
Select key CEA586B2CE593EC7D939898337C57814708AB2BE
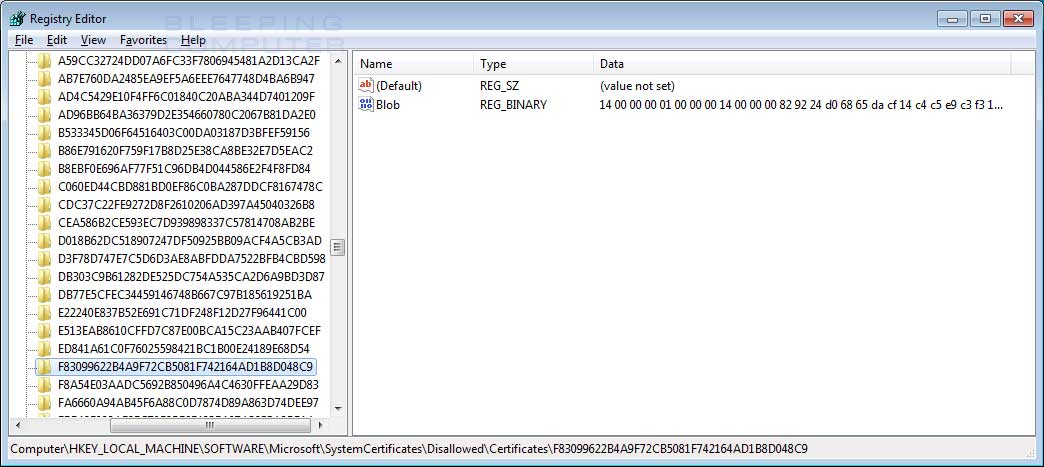(187, 223)
